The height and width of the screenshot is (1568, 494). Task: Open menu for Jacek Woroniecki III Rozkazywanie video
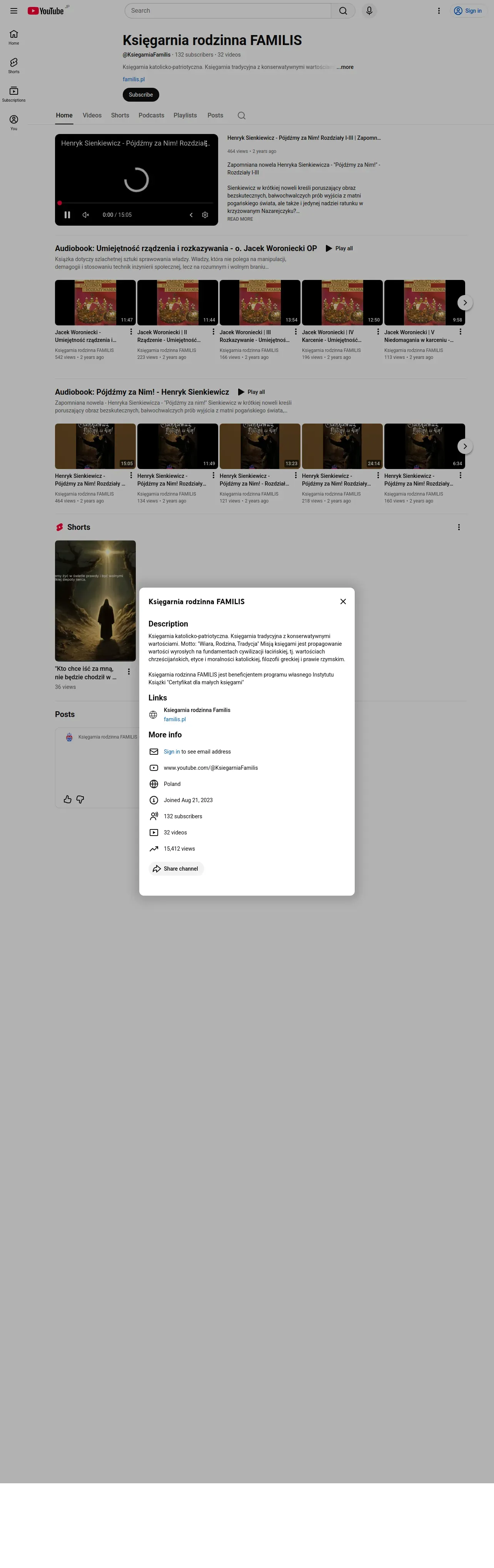click(296, 332)
